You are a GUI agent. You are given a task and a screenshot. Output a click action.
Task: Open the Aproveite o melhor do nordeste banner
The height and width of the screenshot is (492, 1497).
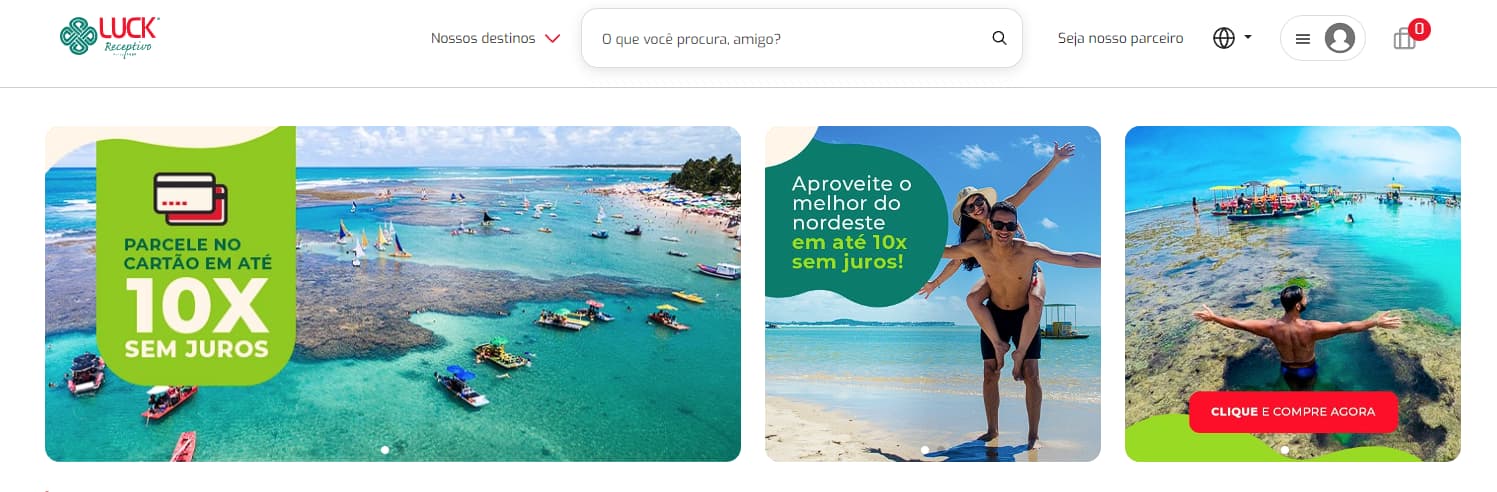(x=933, y=293)
